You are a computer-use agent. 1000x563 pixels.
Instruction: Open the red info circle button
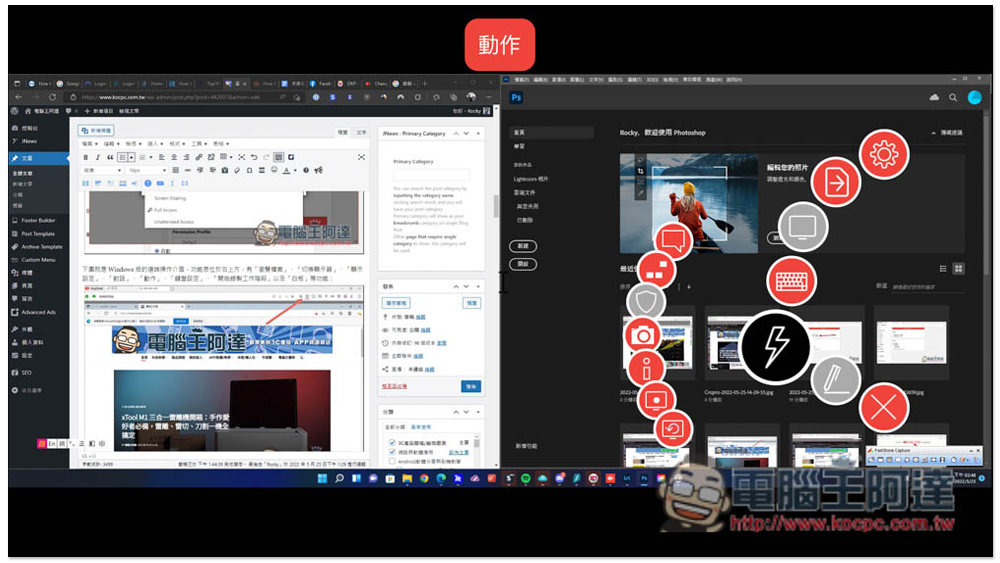[x=646, y=368]
